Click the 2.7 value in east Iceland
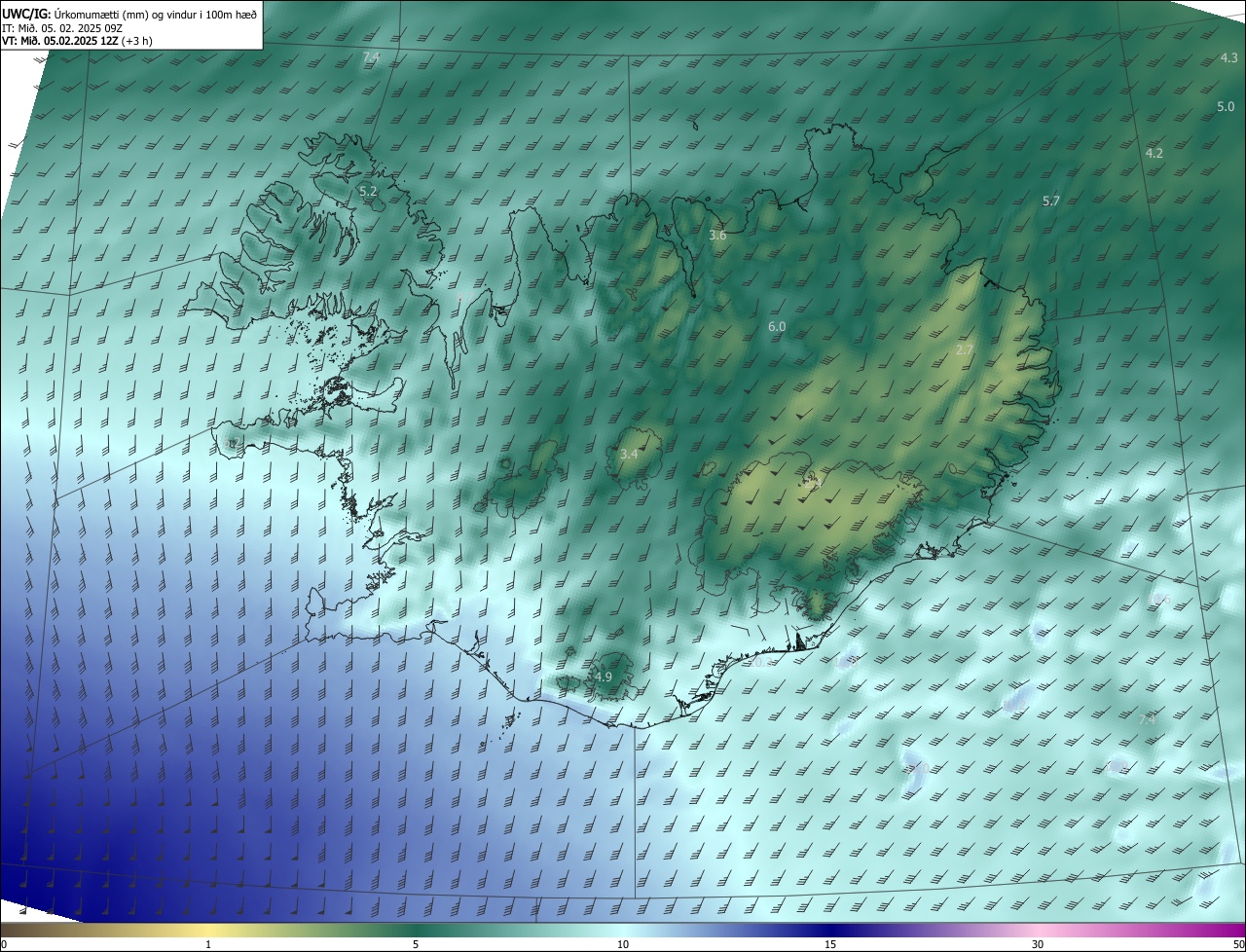Image resolution: width=1246 pixels, height=952 pixels. pyautogui.click(x=965, y=349)
